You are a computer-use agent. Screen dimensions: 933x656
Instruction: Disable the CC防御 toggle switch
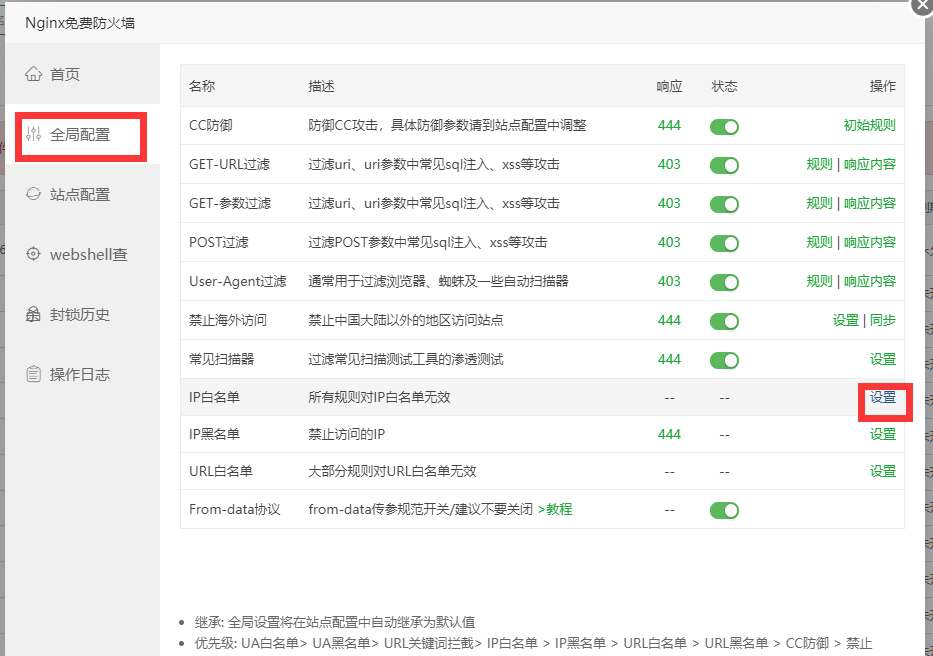coord(724,127)
